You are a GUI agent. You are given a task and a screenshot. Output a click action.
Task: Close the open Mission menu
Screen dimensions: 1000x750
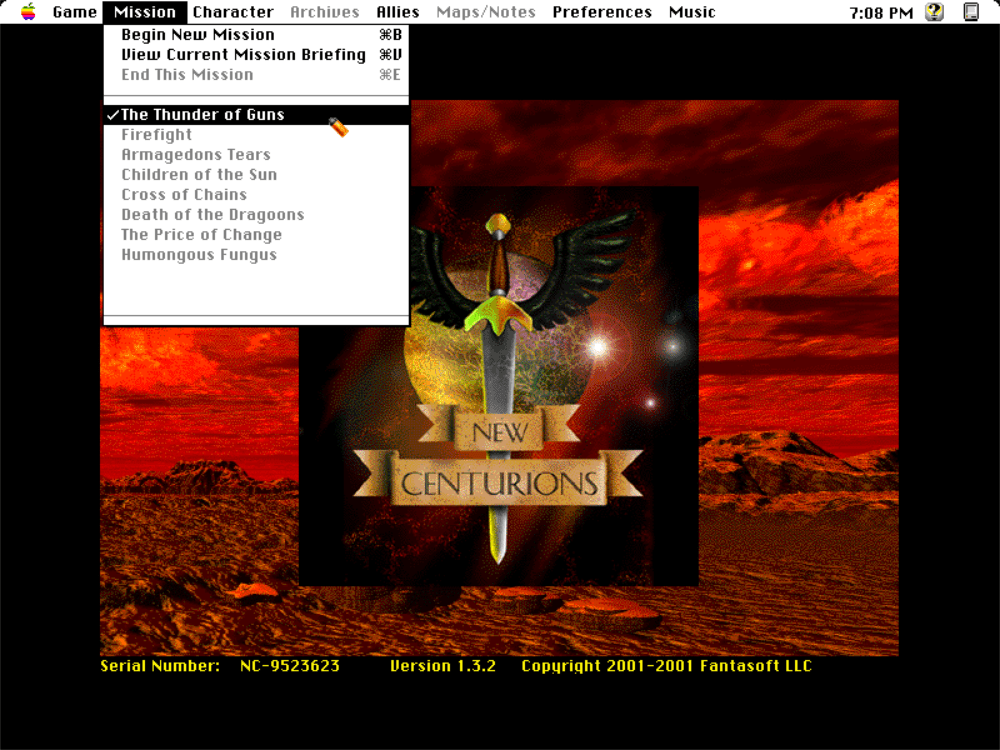click(x=145, y=12)
